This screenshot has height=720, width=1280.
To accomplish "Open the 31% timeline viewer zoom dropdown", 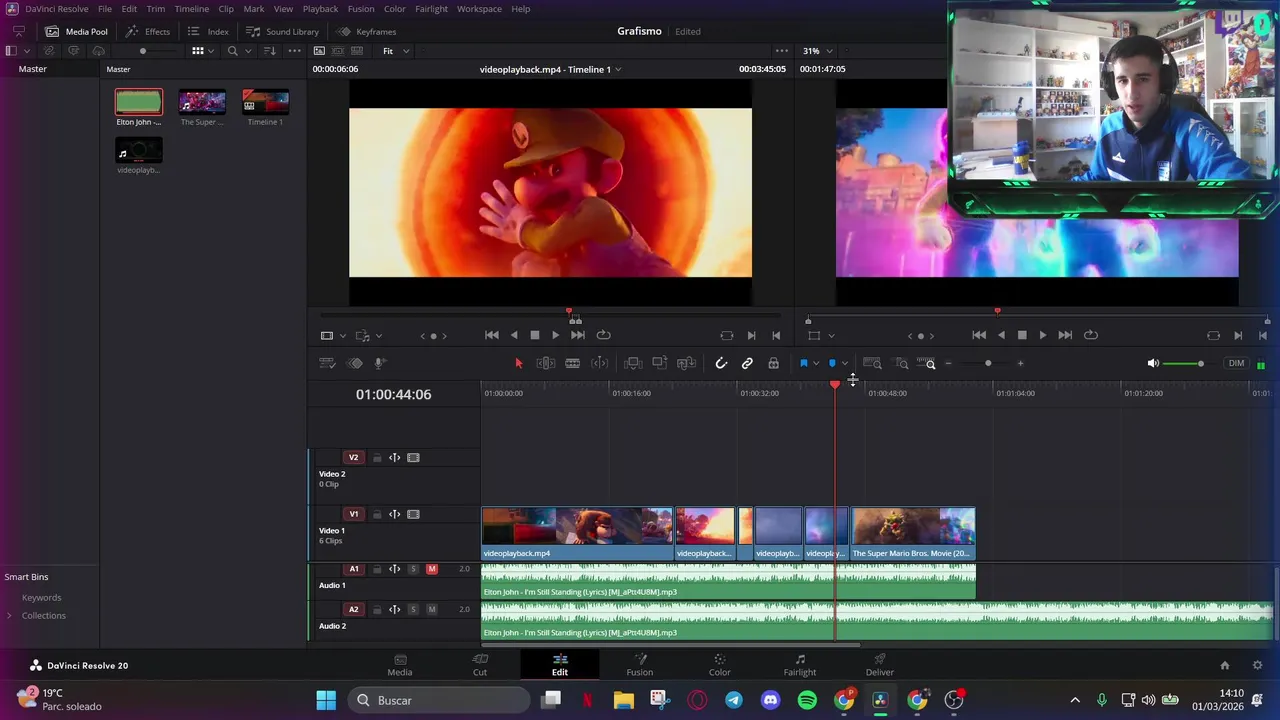I will click(x=817, y=51).
